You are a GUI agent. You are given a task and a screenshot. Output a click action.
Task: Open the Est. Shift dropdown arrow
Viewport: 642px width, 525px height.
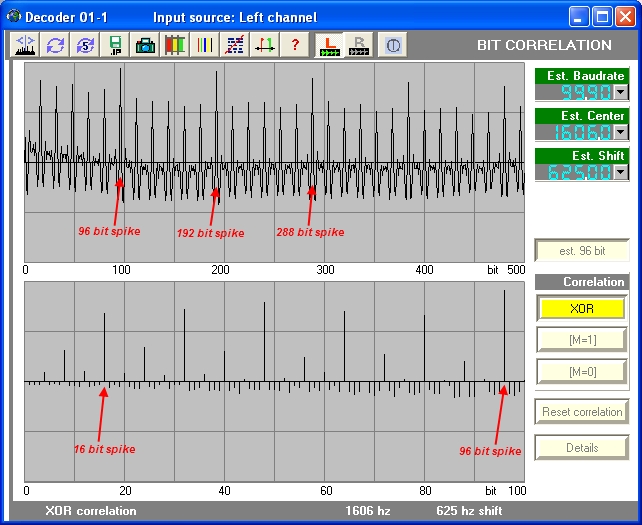[620, 172]
